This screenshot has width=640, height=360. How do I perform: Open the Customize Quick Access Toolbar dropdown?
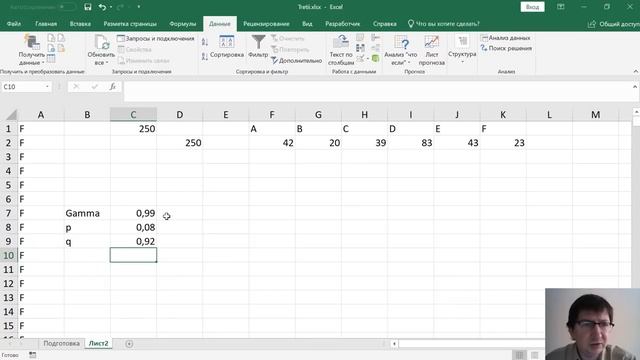[x=139, y=7]
